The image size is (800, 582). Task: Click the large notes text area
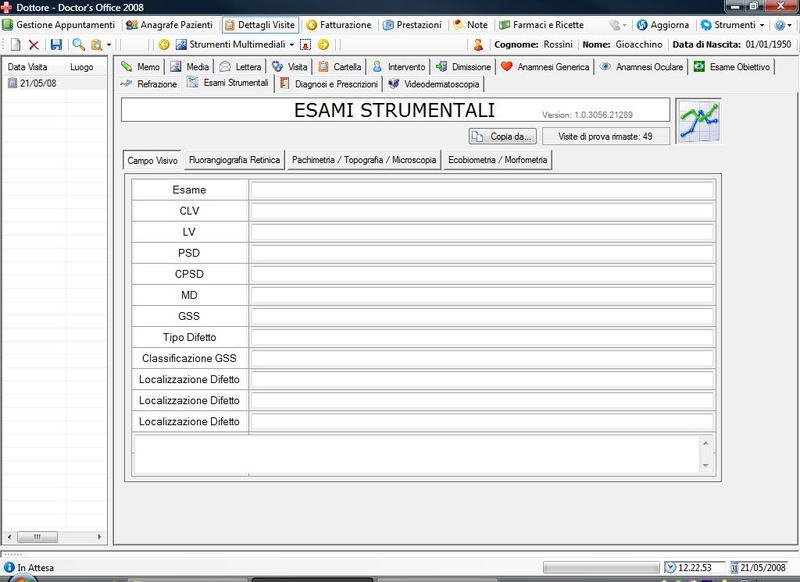tap(417, 454)
